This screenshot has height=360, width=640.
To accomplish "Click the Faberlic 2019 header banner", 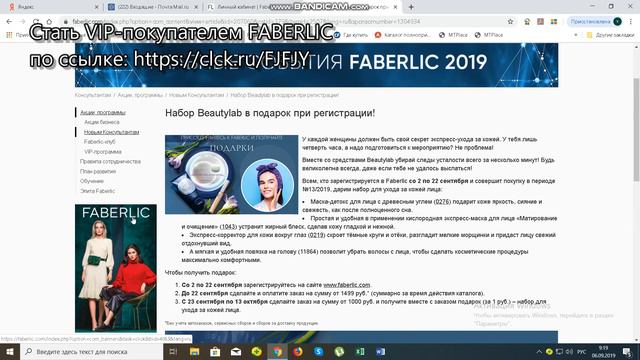I will click(316, 65).
